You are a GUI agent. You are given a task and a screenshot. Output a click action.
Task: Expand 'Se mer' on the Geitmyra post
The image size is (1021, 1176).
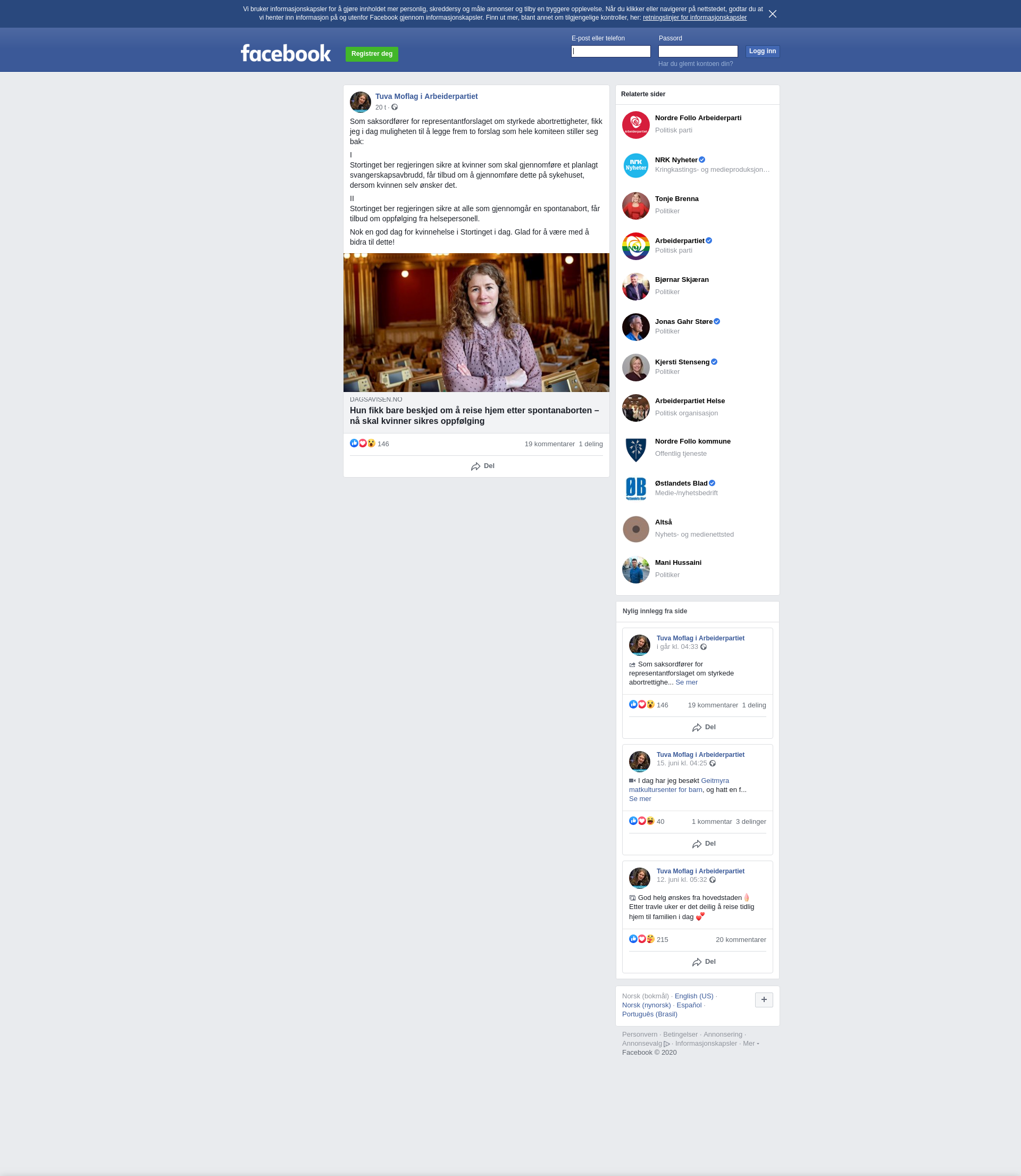(639, 799)
